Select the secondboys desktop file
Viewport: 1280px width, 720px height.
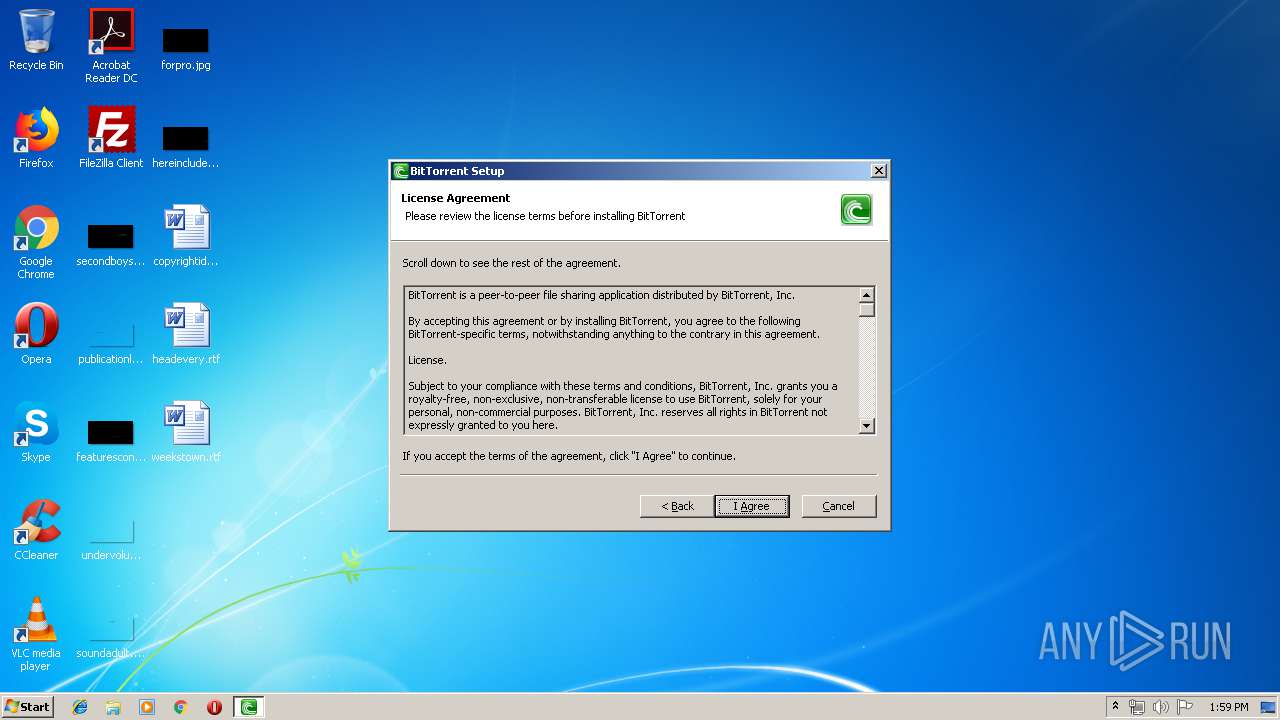111,244
